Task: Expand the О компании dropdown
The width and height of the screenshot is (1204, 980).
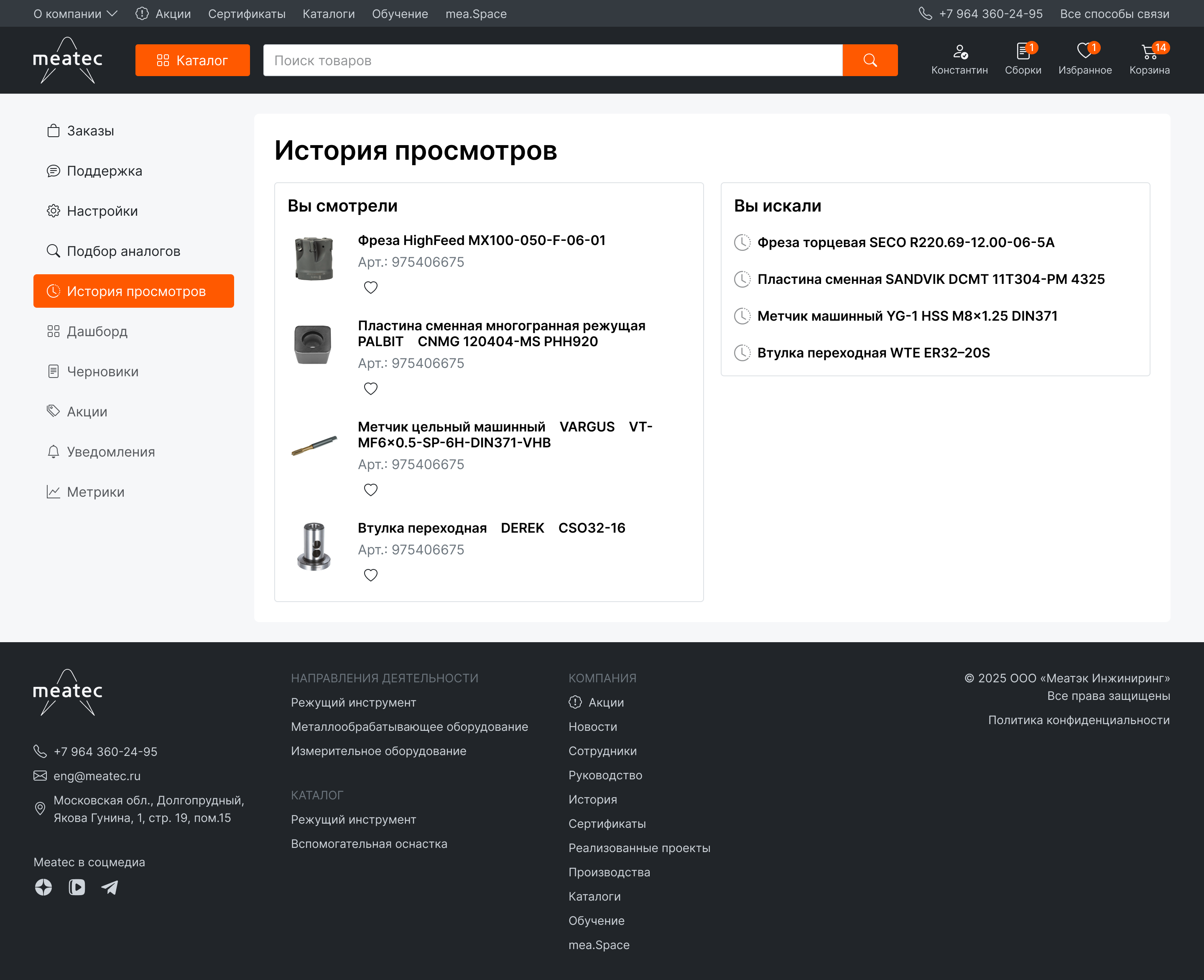Action: [75, 13]
